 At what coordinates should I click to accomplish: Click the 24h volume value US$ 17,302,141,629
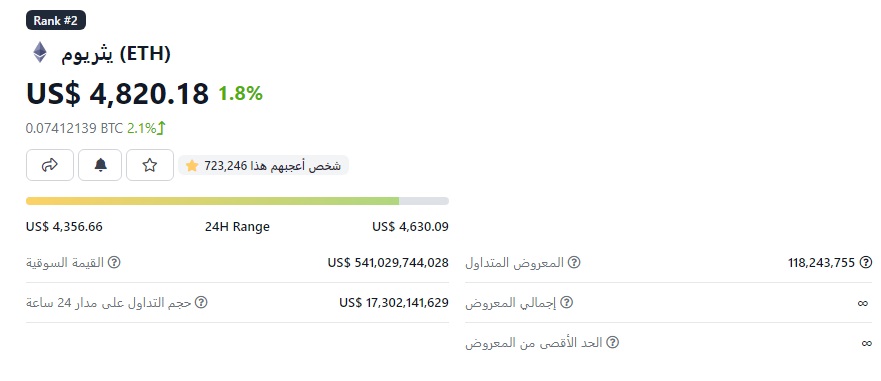pyautogui.click(x=394, y=302)
